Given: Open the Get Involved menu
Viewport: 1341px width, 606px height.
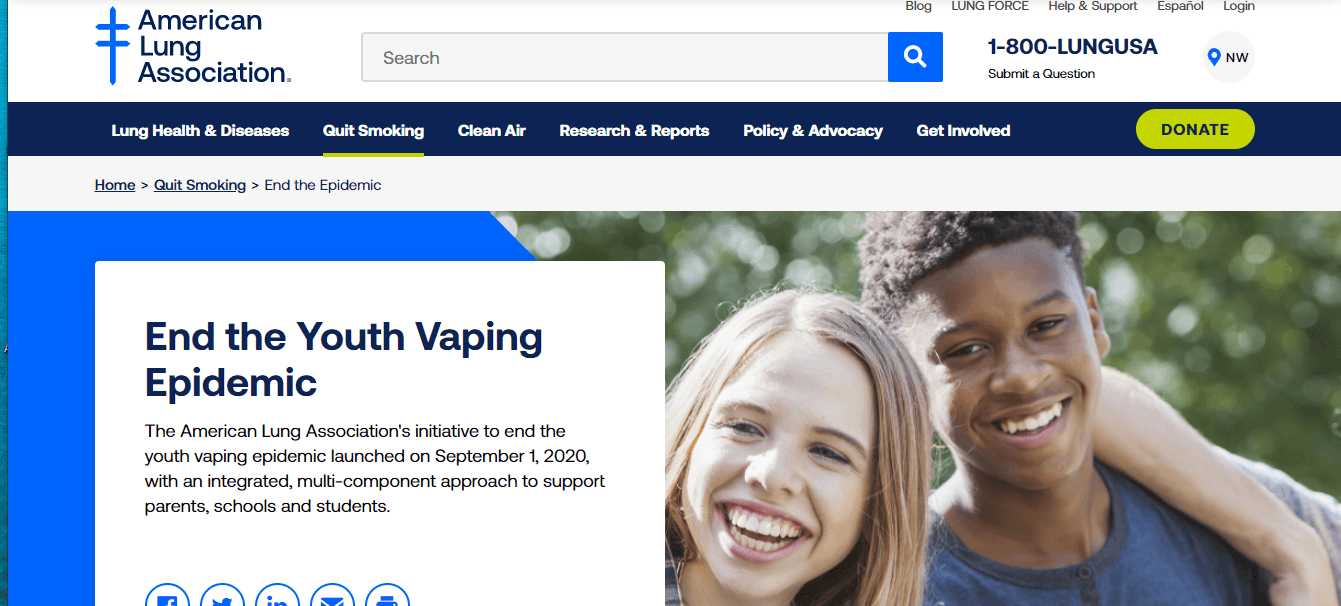Looking at the screenshot, I should point(963,130).
